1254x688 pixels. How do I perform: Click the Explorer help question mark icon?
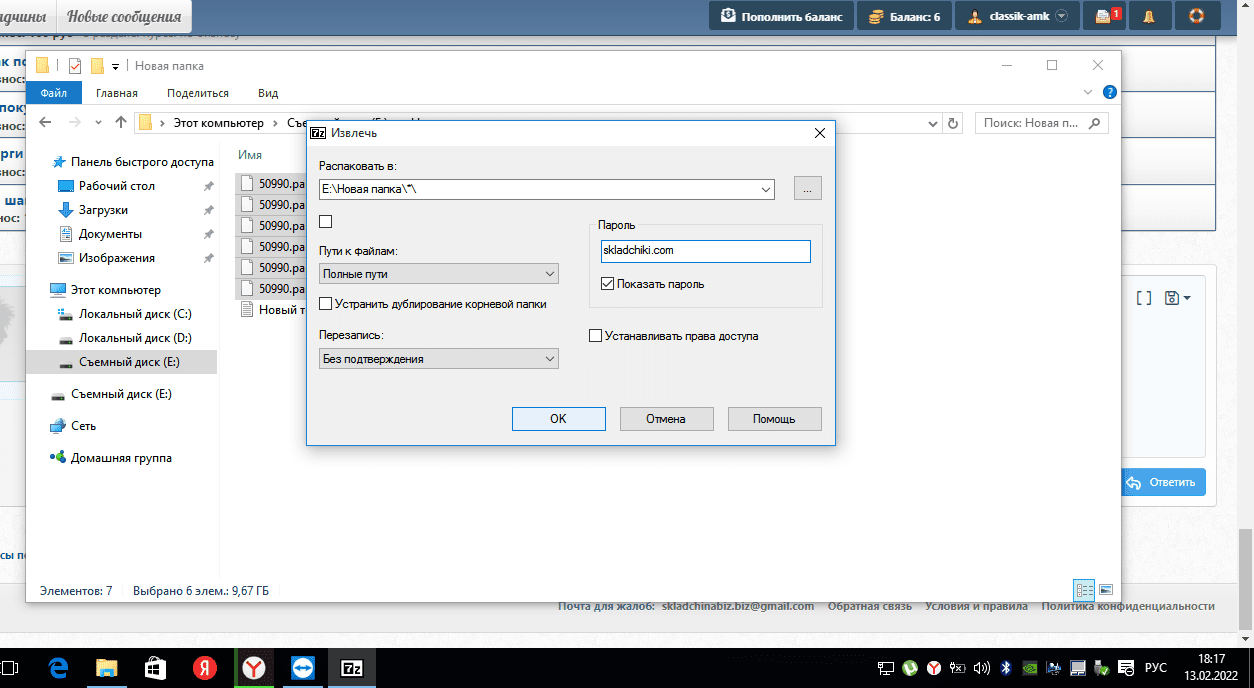pos(1109,92)
